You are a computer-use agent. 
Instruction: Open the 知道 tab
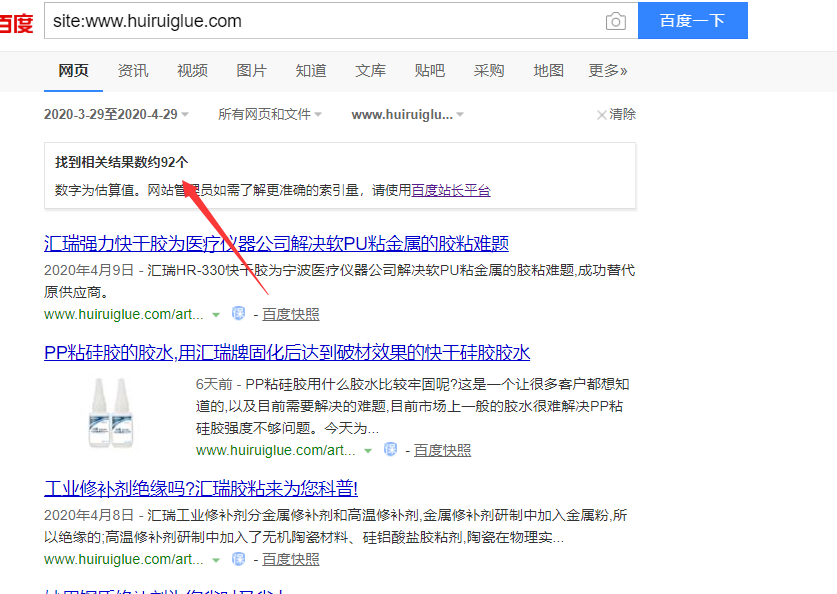(311, 70)
